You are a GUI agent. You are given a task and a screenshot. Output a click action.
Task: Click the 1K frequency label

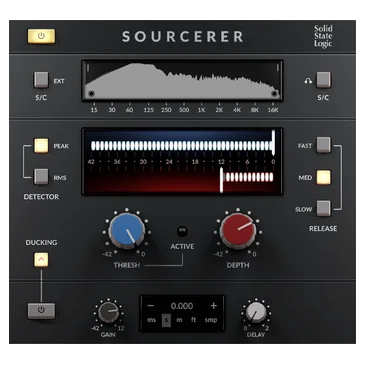tap(202, 110)
